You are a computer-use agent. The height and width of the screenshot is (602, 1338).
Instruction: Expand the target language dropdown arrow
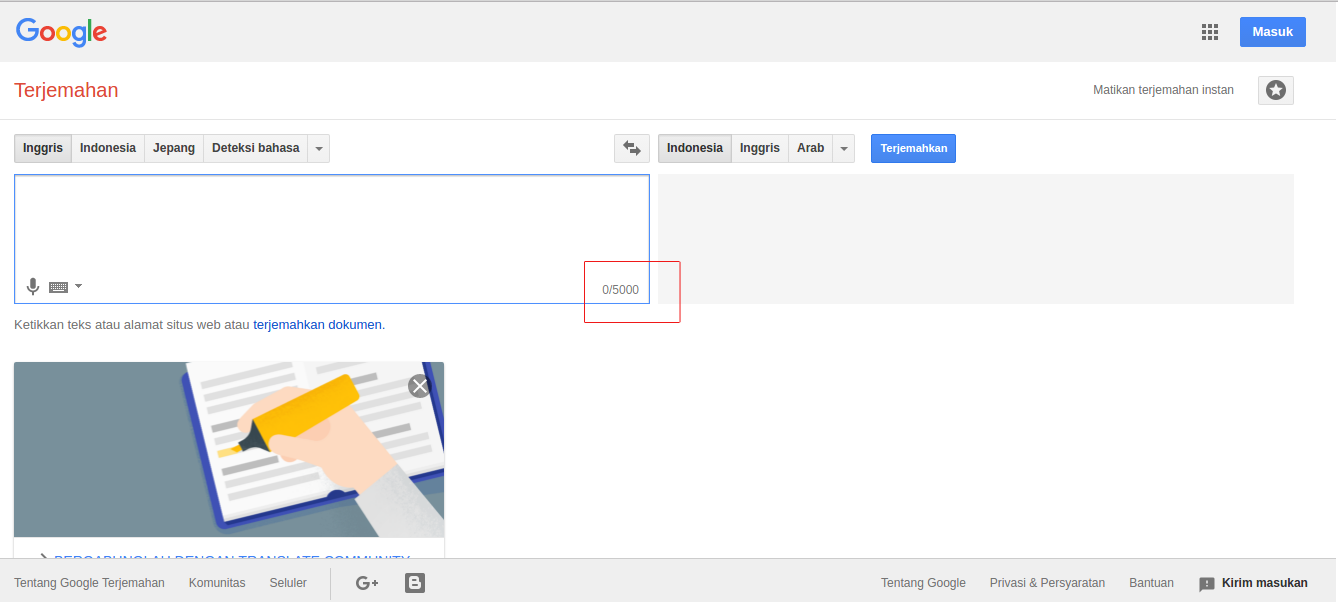(844, 148)
